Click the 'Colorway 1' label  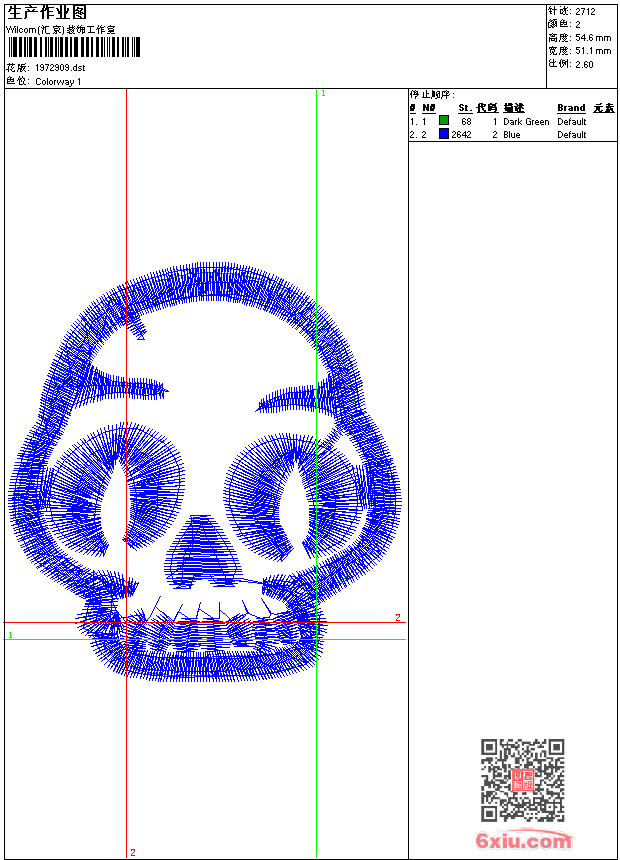click(x=58, y=82)
